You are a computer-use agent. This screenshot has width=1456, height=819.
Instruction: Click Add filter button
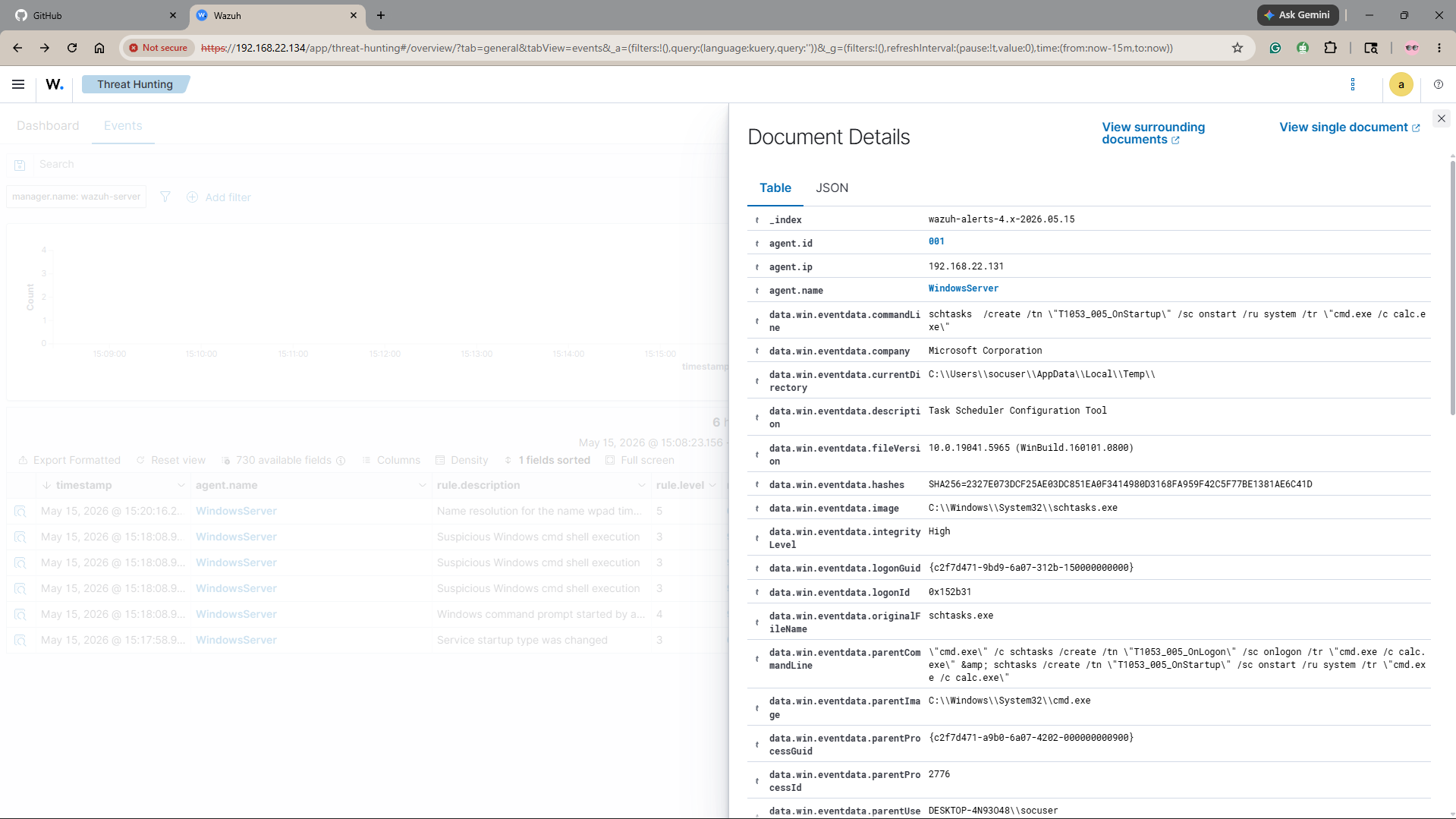(x=219, y=197)
